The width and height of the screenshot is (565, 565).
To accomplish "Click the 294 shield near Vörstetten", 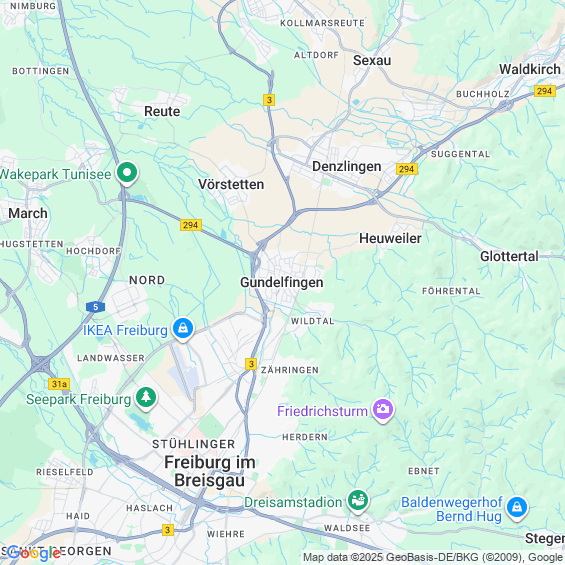I will [191, 225].
